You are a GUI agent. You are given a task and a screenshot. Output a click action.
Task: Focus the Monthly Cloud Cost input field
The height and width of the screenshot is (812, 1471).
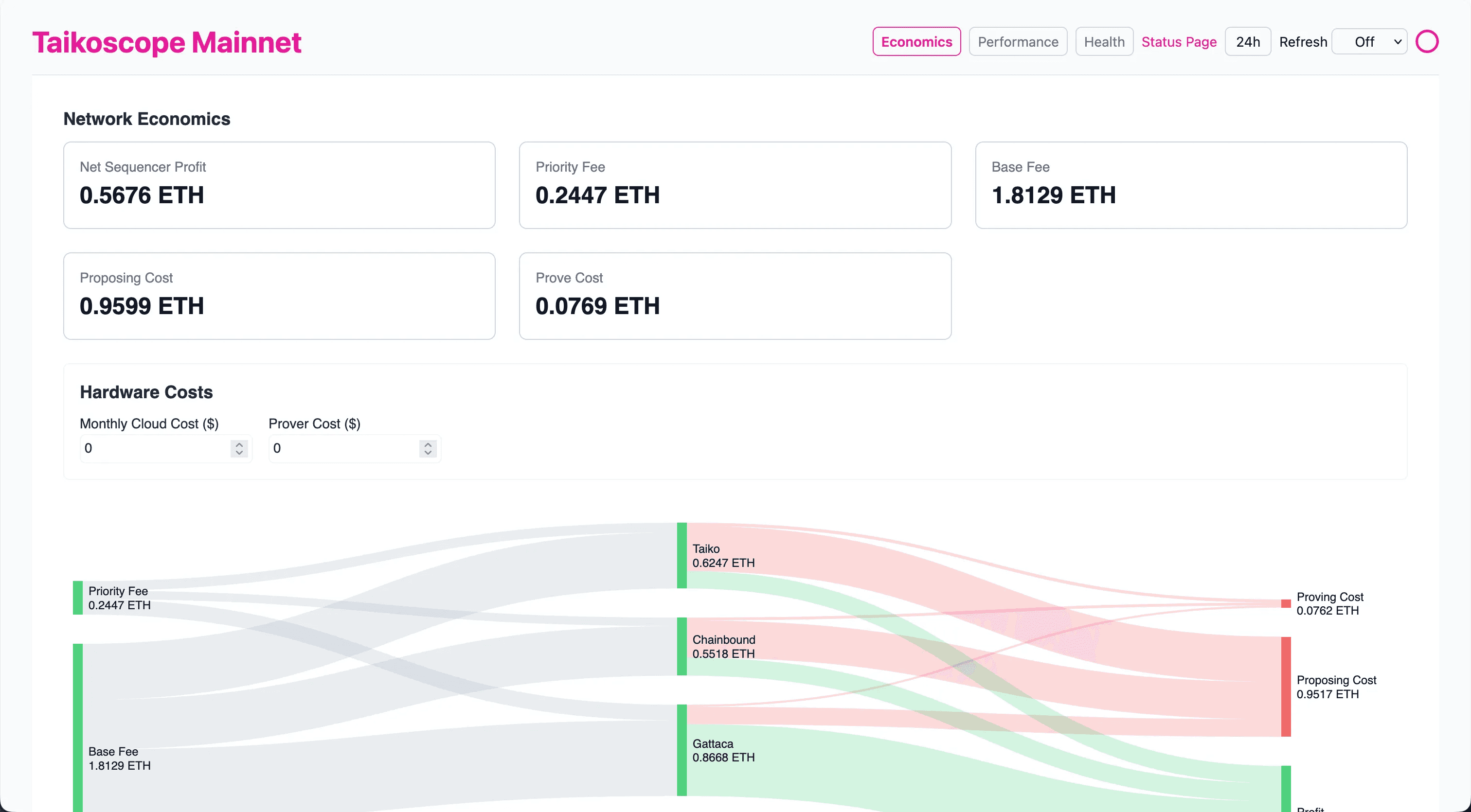(154, 448)
